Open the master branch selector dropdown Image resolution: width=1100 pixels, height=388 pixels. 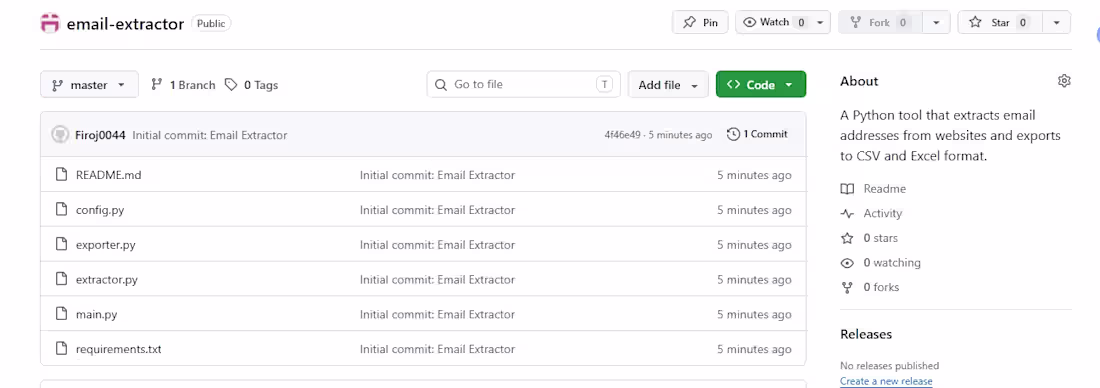click(89, 85)
